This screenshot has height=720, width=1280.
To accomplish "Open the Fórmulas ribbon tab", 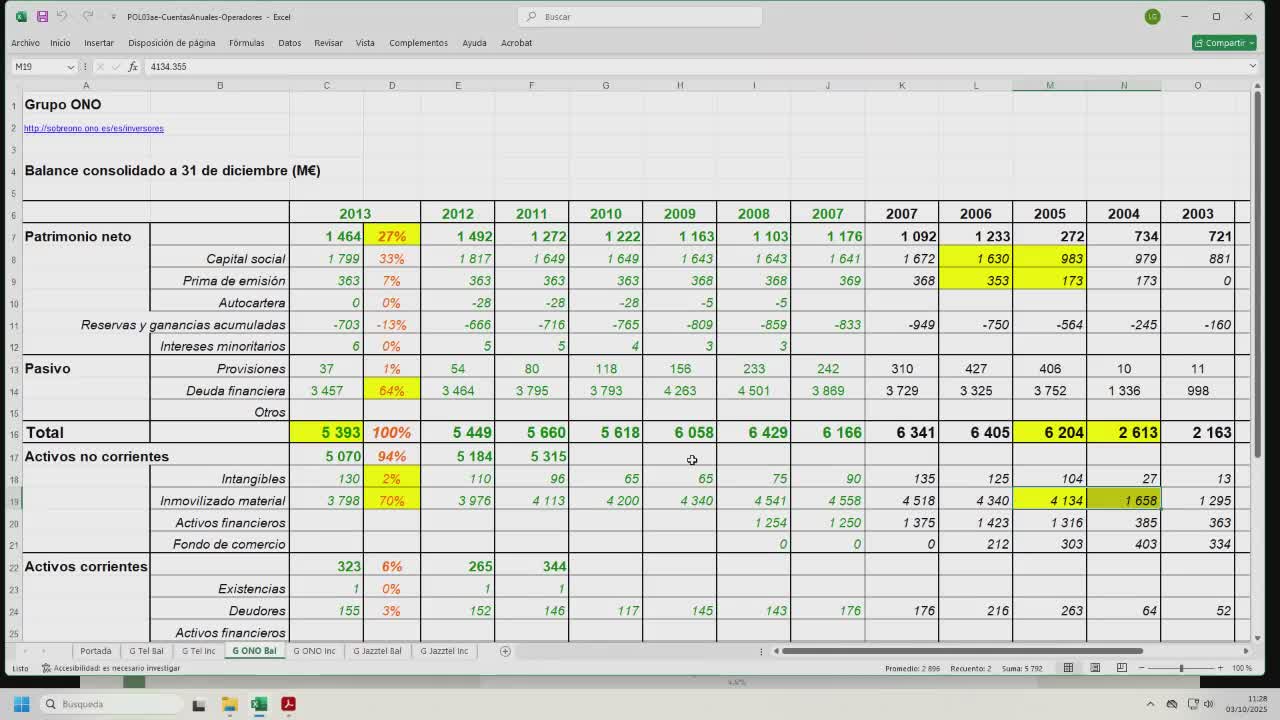I will 246,43.
